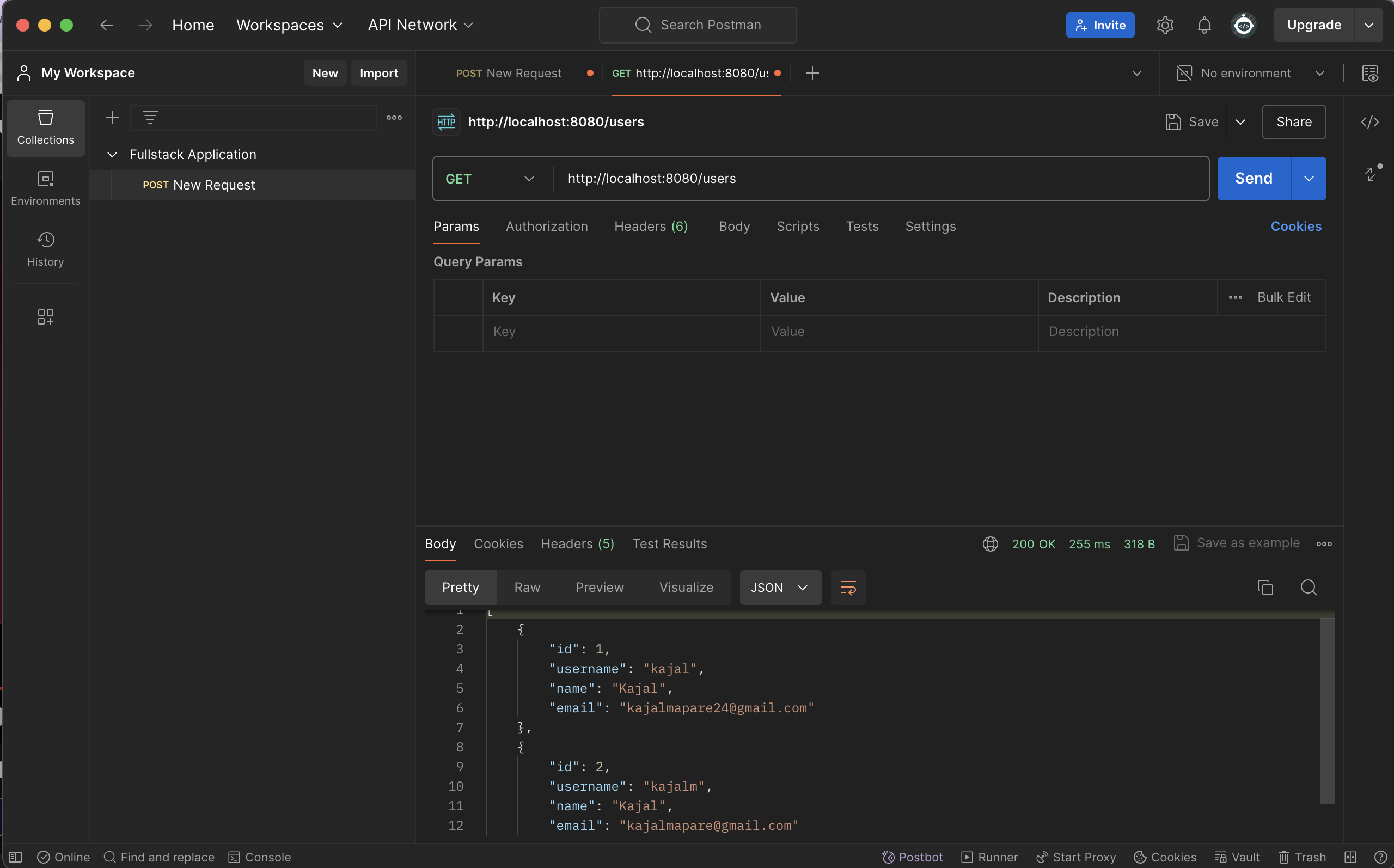The width and height of the screenshot is (1394, 868).
Task: Open the code snippet panel icon
Action: coord(1369,121)
